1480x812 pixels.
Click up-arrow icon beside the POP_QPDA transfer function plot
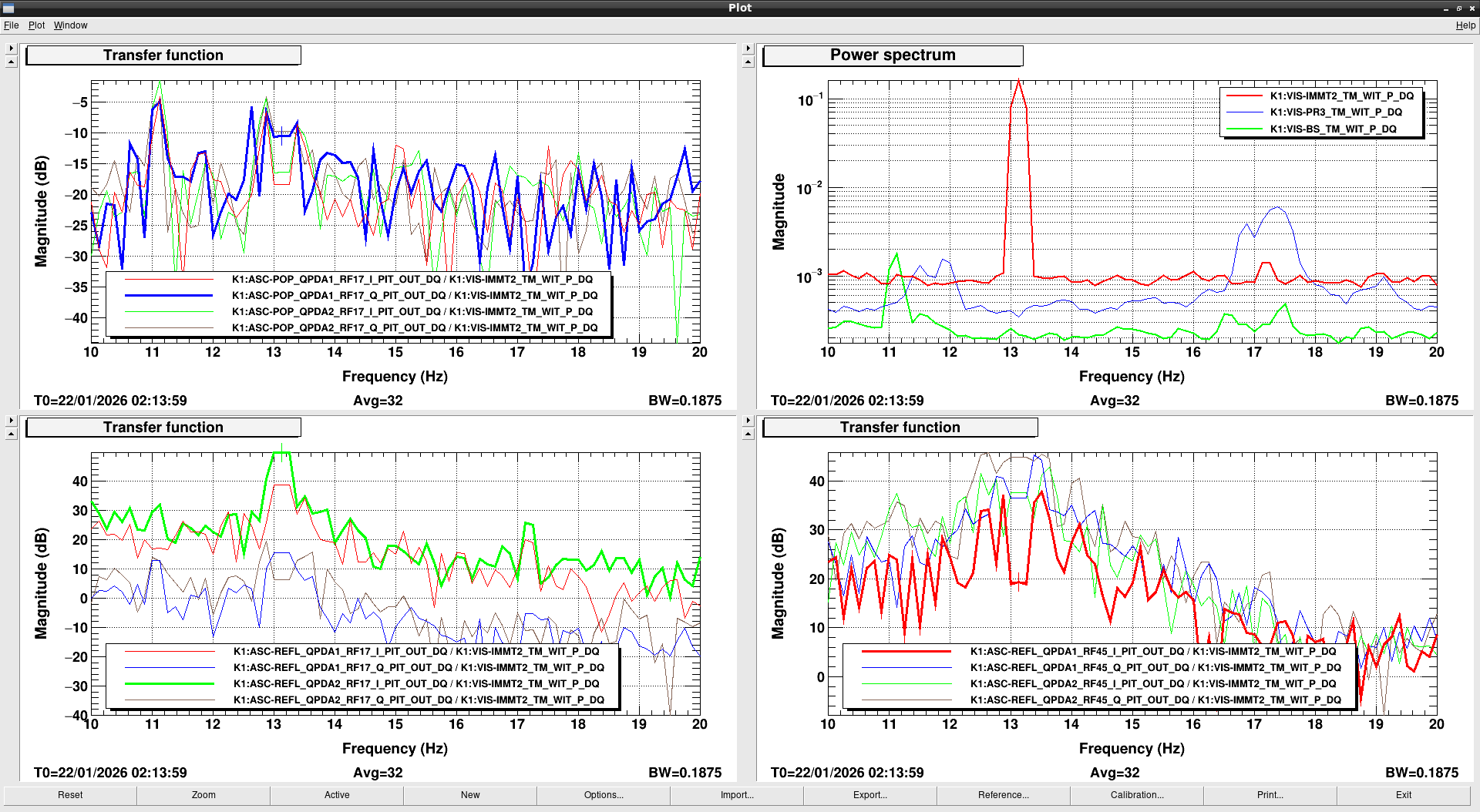coord(11,62)
